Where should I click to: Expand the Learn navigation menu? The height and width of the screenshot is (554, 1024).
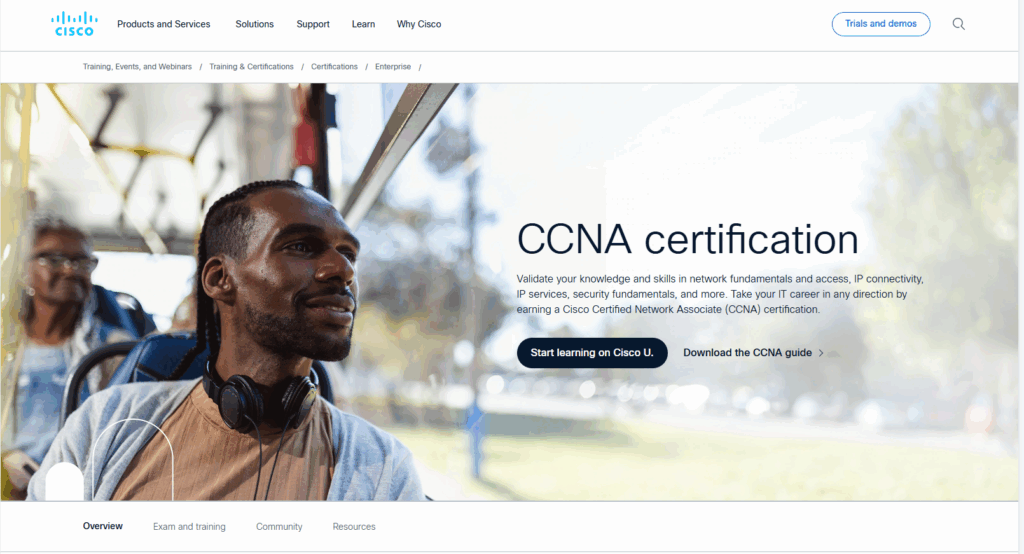363,24
